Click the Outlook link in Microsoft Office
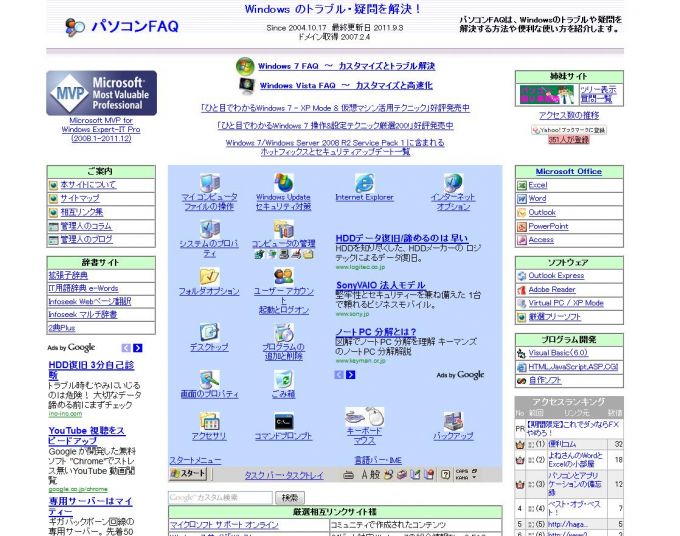Screen dimensions: 680x536 pyautogui.click(x=542, y=212)
